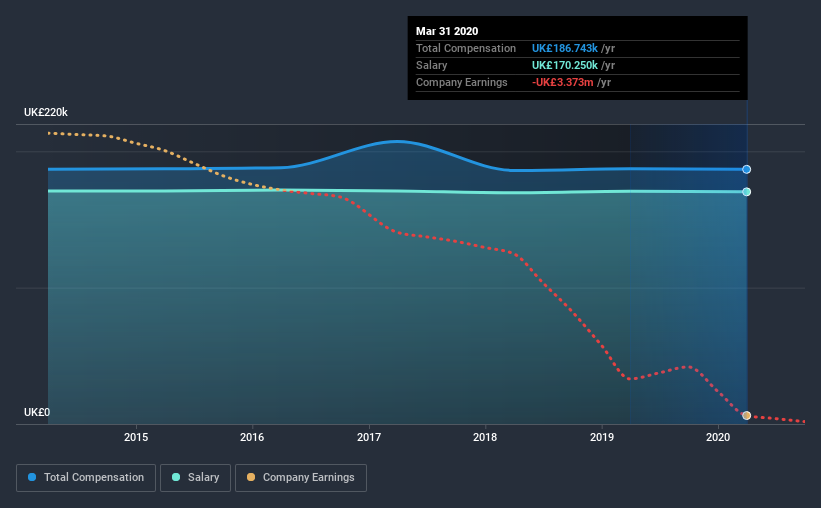The width and height of the screenshot is (821, 508).
Task: Click the UK£0 y-axis label
Action: point(37,413)
